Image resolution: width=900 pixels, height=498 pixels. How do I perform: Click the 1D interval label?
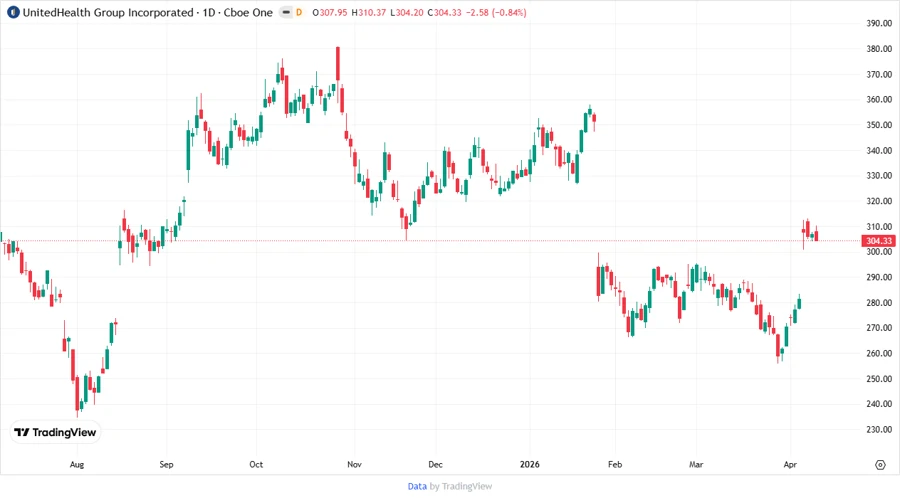point(208,12)
